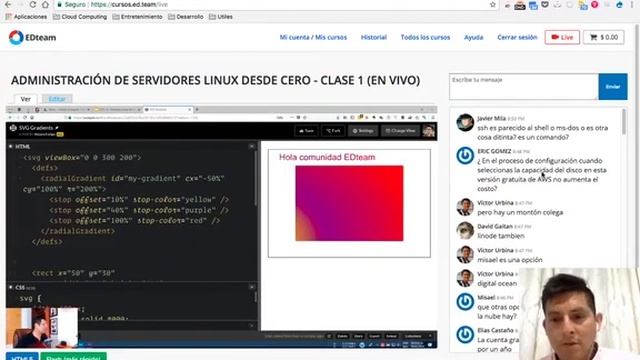Screen dimensions: 640x360
Task: Click Javier Mila's chat avatar
Action: pyautogui.click(x=465, y=122)
